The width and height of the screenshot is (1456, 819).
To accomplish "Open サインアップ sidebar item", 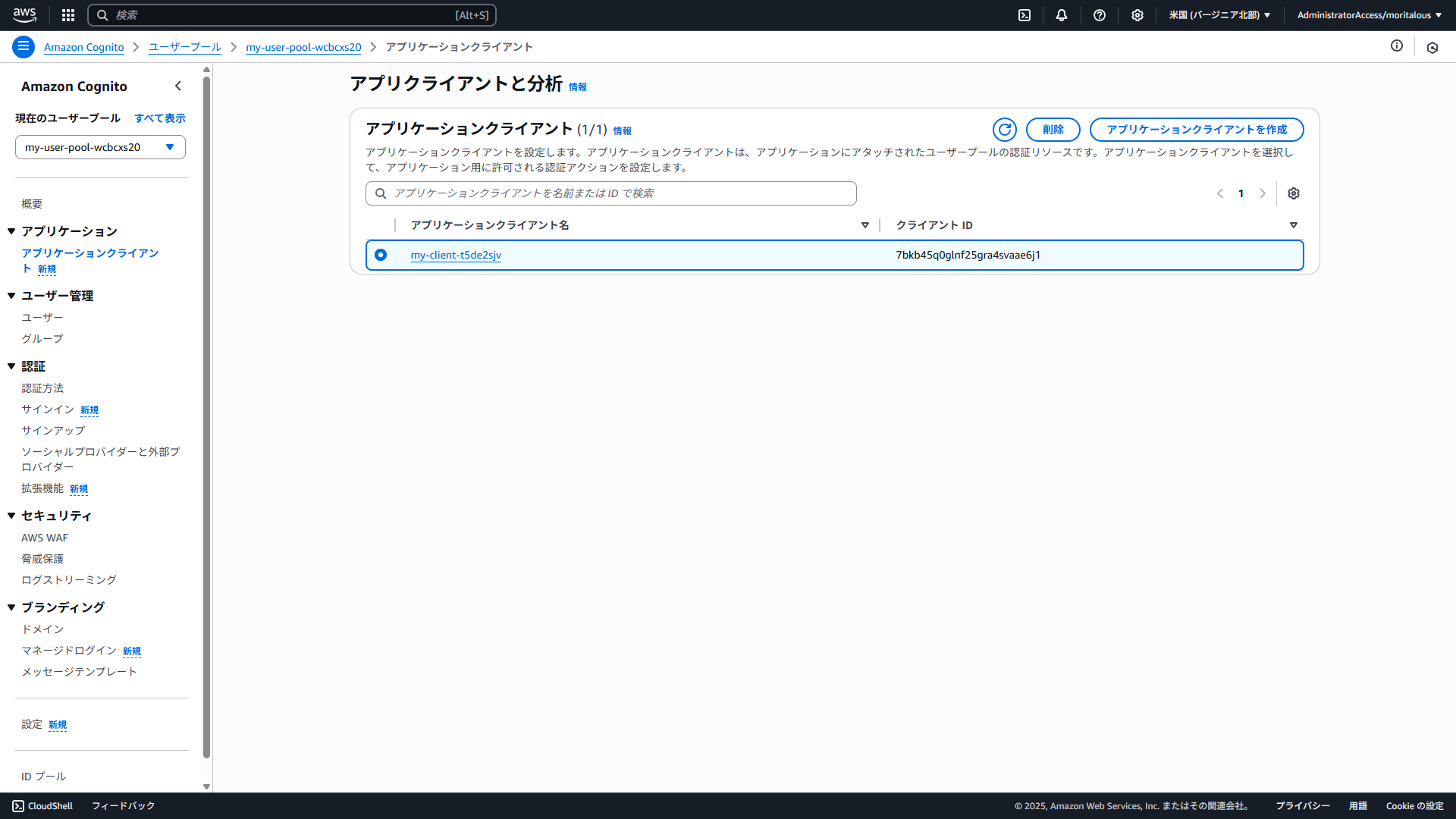I will pyautogui.click(x=53, y=431).
